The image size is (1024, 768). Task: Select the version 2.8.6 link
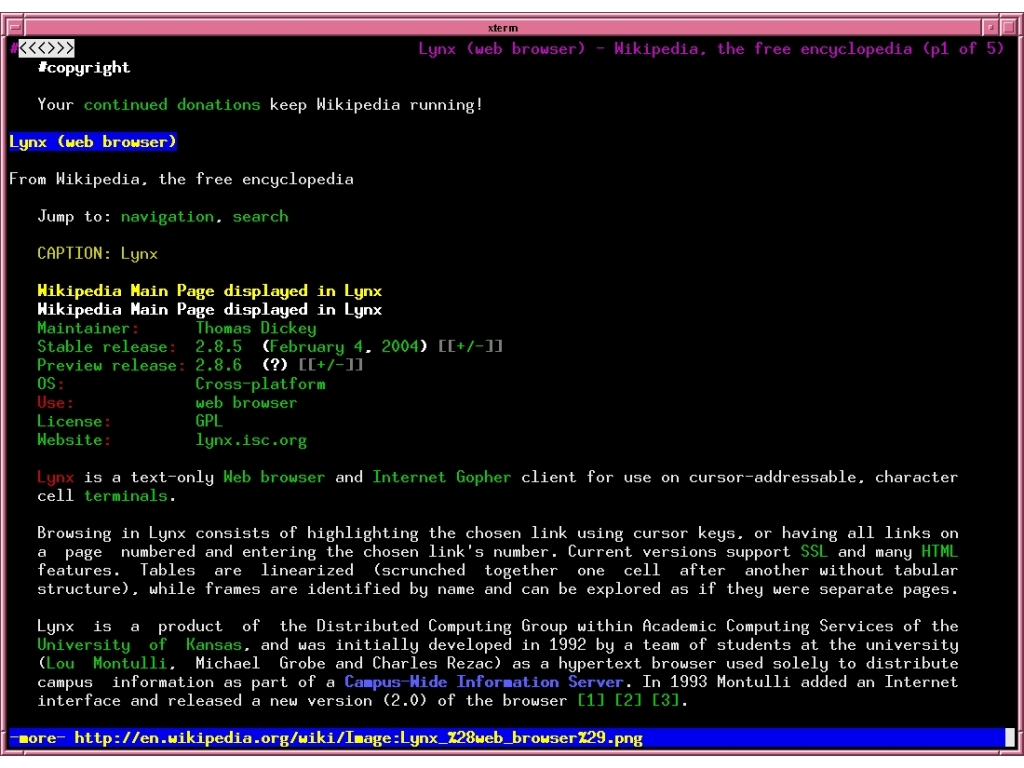pyautogui.click(x=219, y=365)
